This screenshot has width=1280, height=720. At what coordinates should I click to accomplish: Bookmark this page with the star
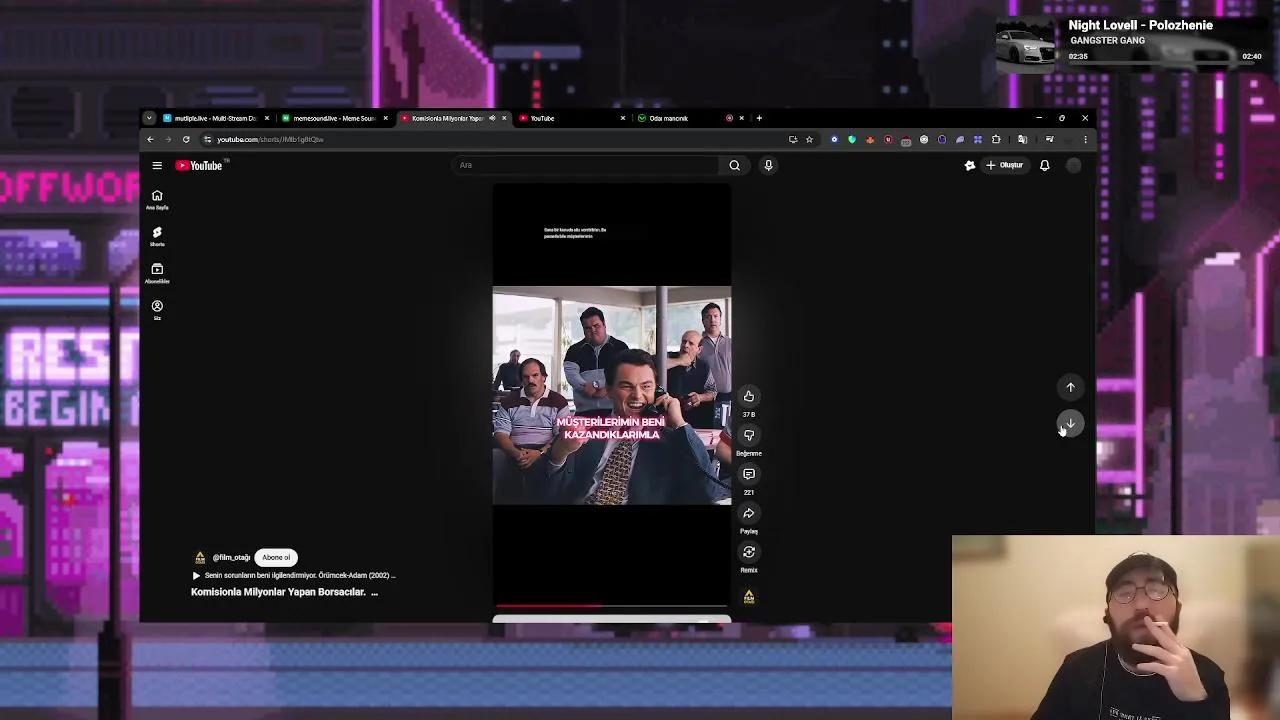(x=809, y=139)
